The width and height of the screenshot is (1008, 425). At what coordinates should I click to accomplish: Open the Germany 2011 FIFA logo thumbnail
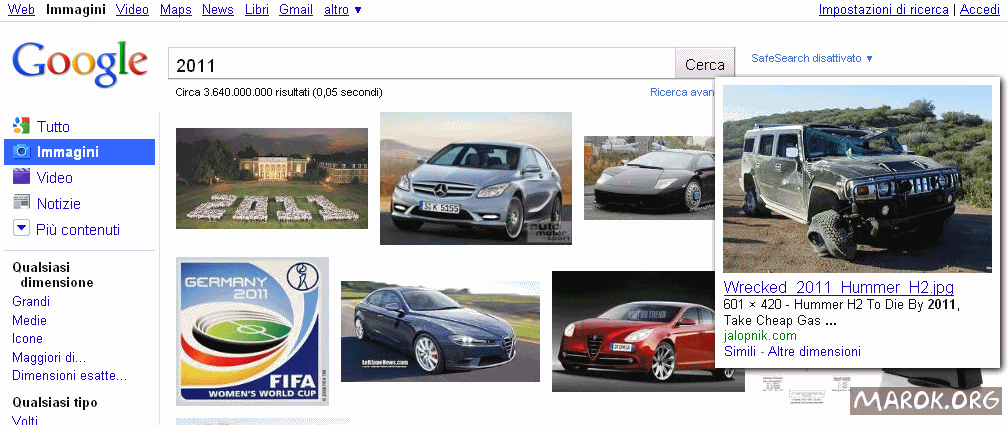tap(252, 331)
